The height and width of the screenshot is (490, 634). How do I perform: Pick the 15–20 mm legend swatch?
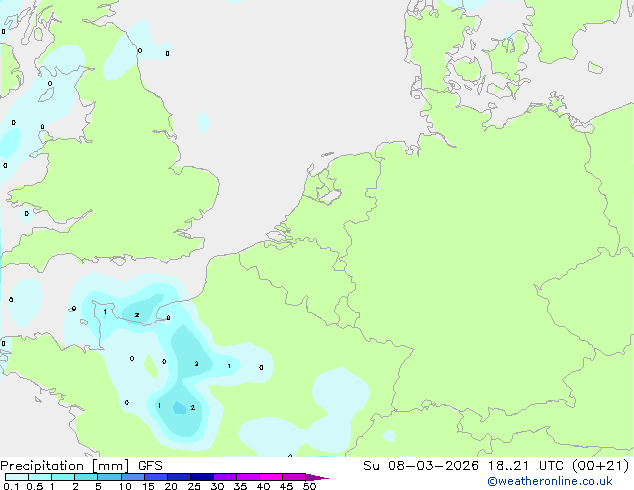(x=156, y=477)
